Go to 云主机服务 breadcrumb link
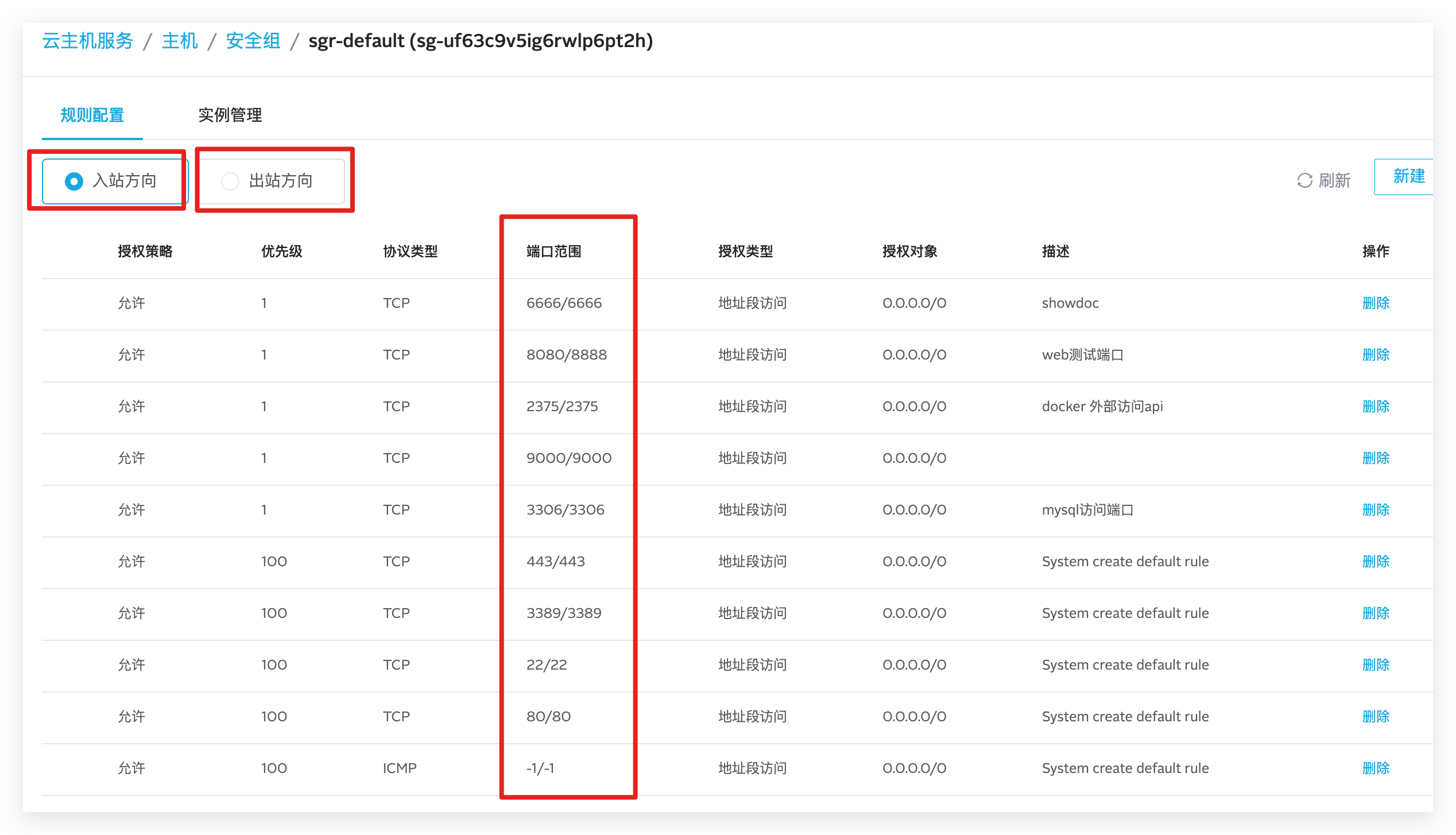Screen dimensions: 1456x835 (88, 41)
